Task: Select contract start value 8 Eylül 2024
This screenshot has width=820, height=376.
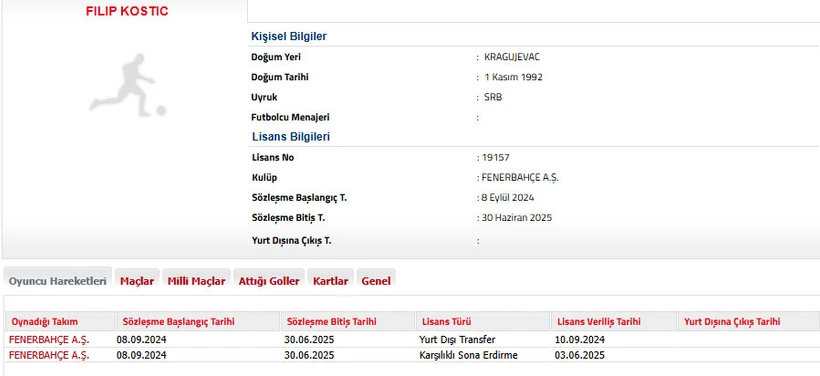Action: [508, 198]
